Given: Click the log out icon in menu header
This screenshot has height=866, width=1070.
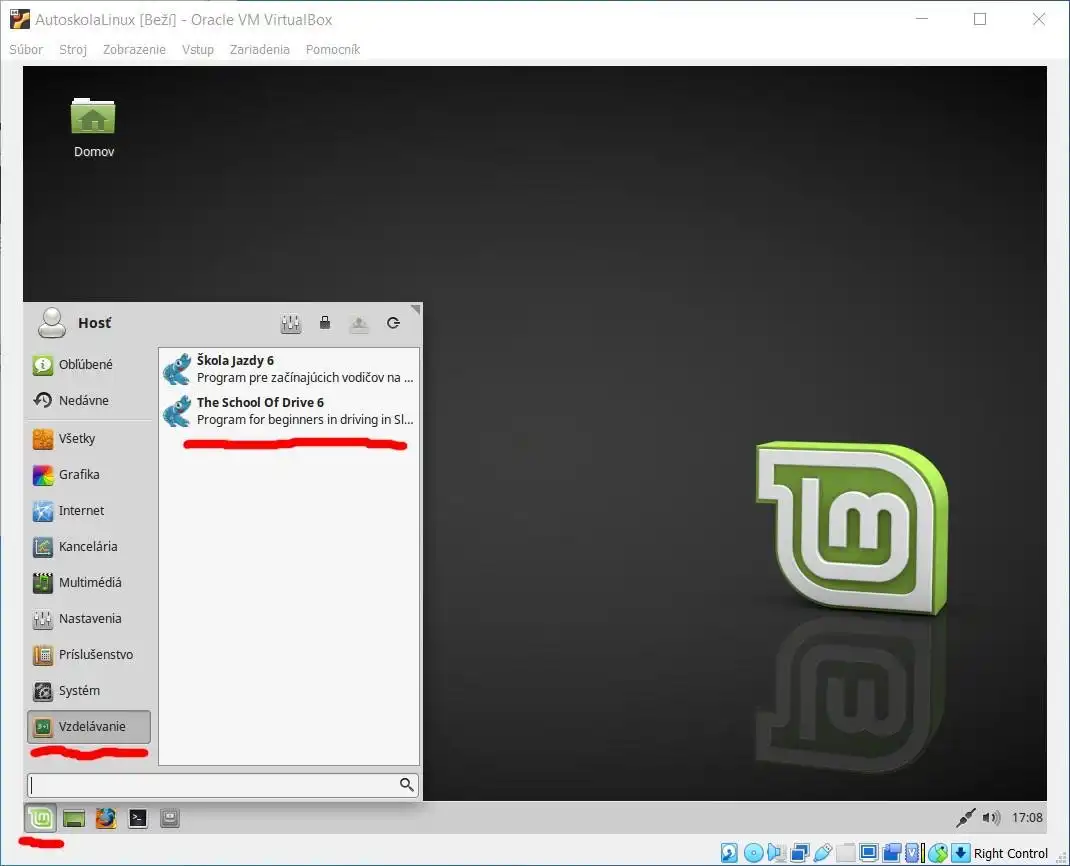Looking at the screenshot, I should coord(359,323).
